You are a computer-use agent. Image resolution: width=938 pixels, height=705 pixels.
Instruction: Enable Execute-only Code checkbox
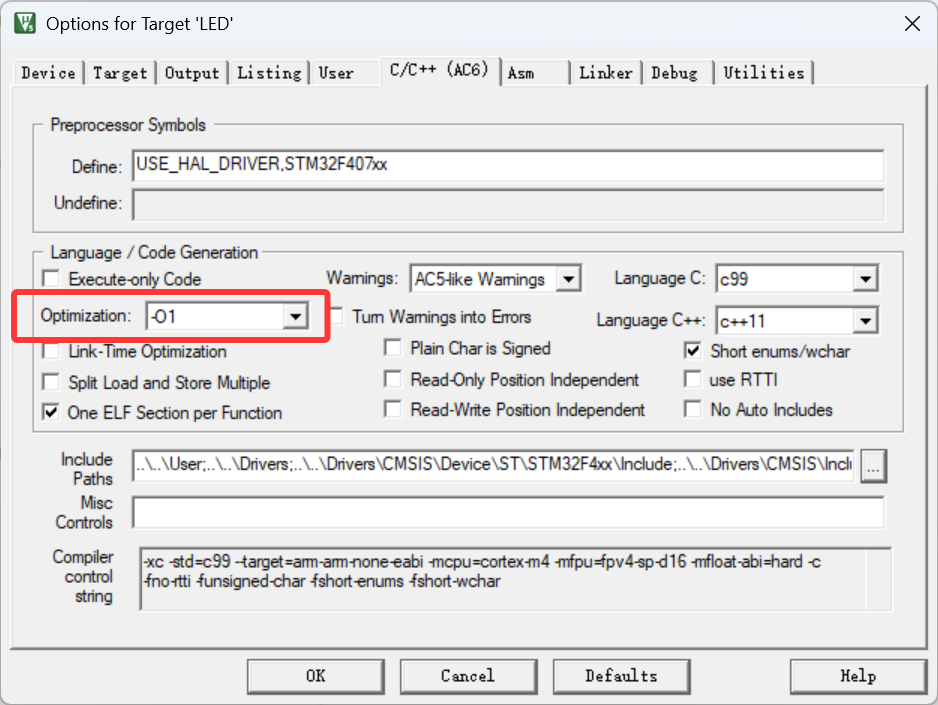(x=51, y=280)
